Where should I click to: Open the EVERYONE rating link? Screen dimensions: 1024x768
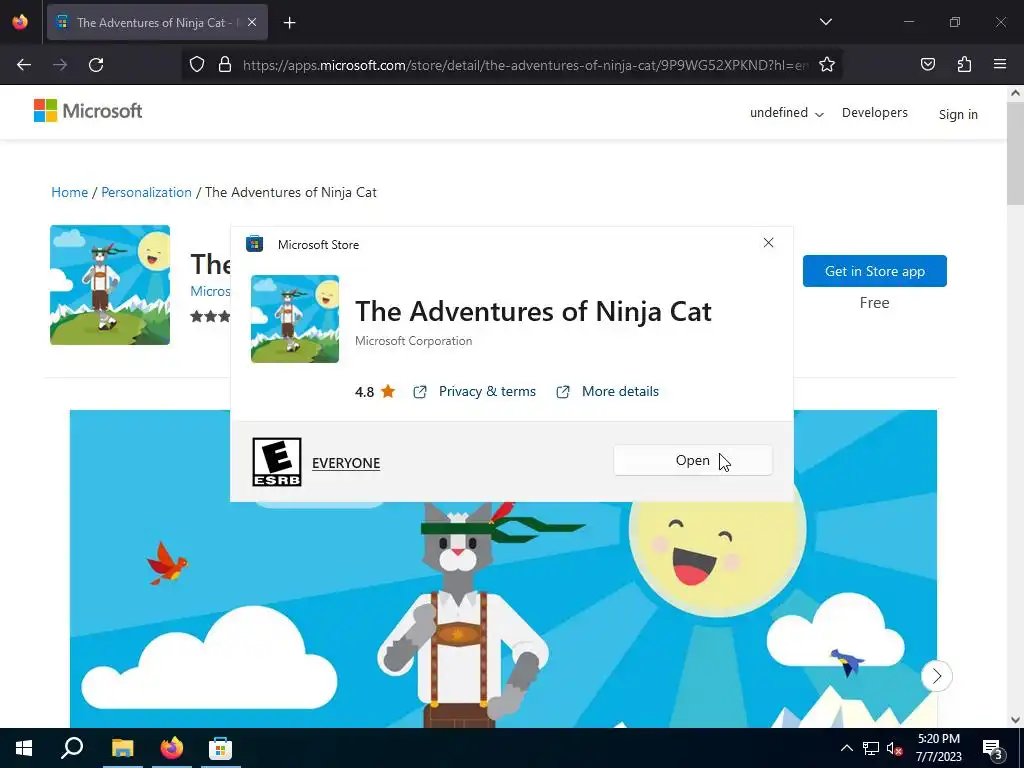tap(346, 463)
